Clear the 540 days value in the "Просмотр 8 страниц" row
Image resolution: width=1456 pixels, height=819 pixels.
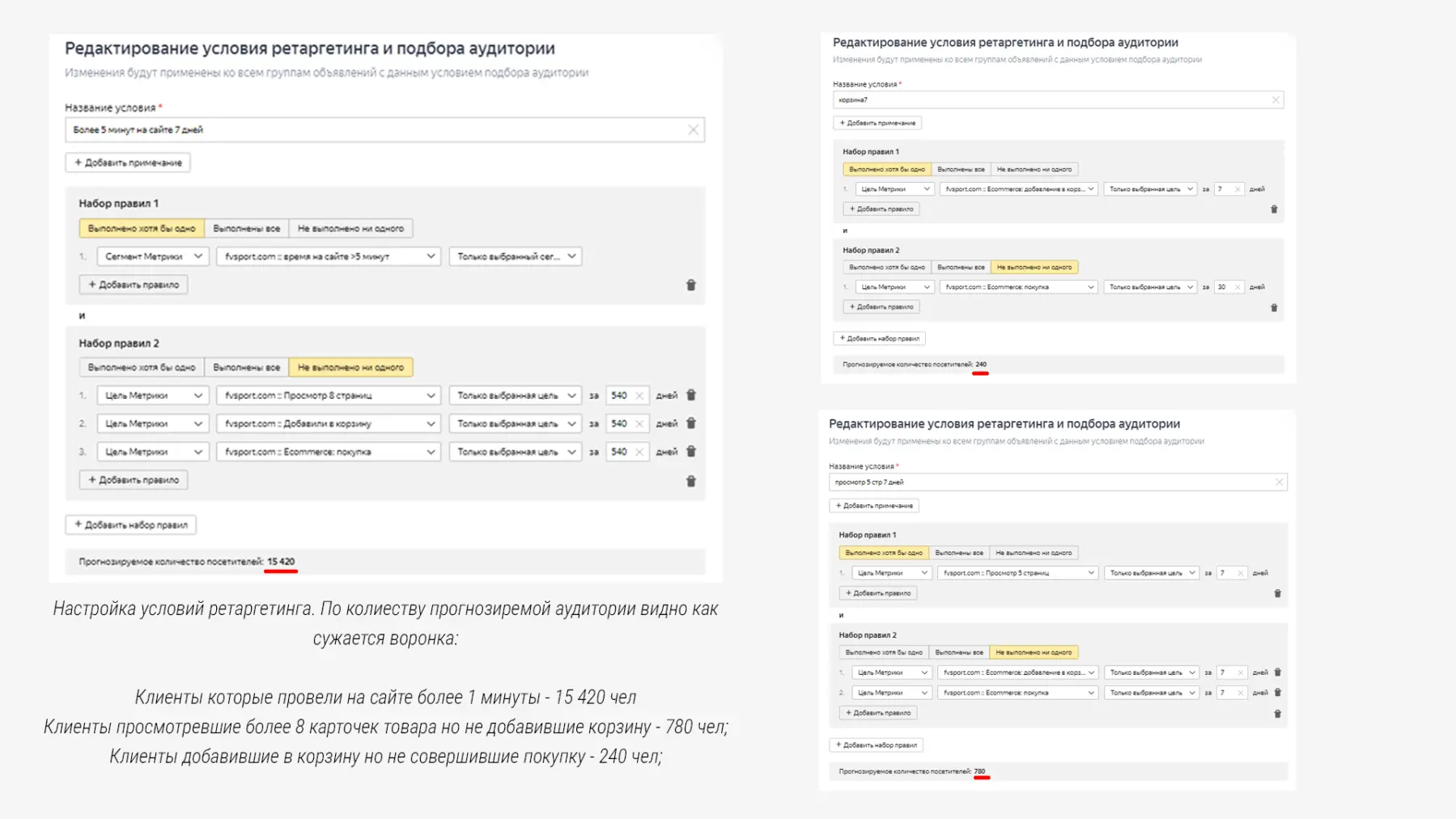(x=639, y=396)
